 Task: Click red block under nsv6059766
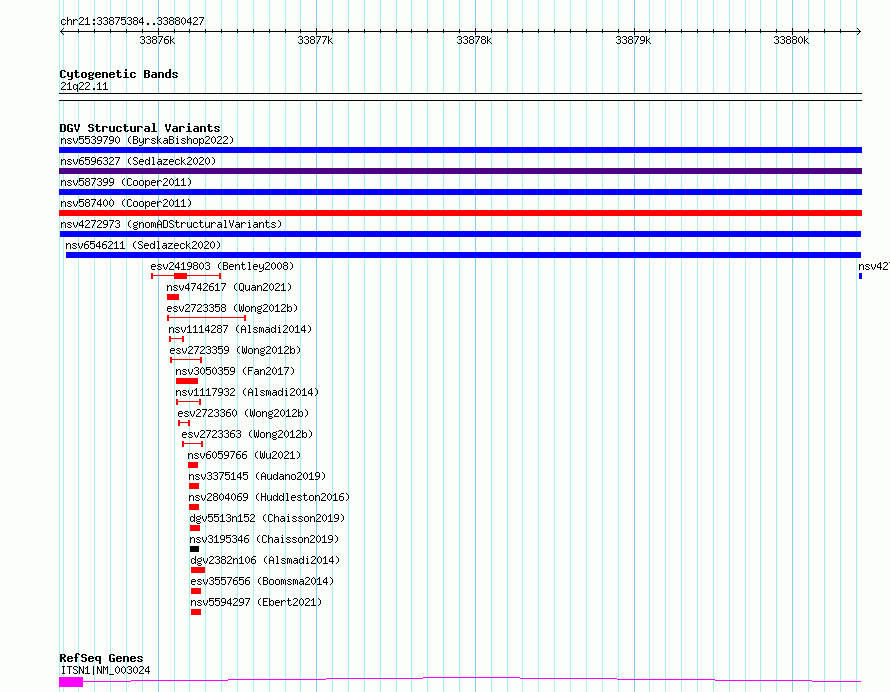[x=193, y=465]
